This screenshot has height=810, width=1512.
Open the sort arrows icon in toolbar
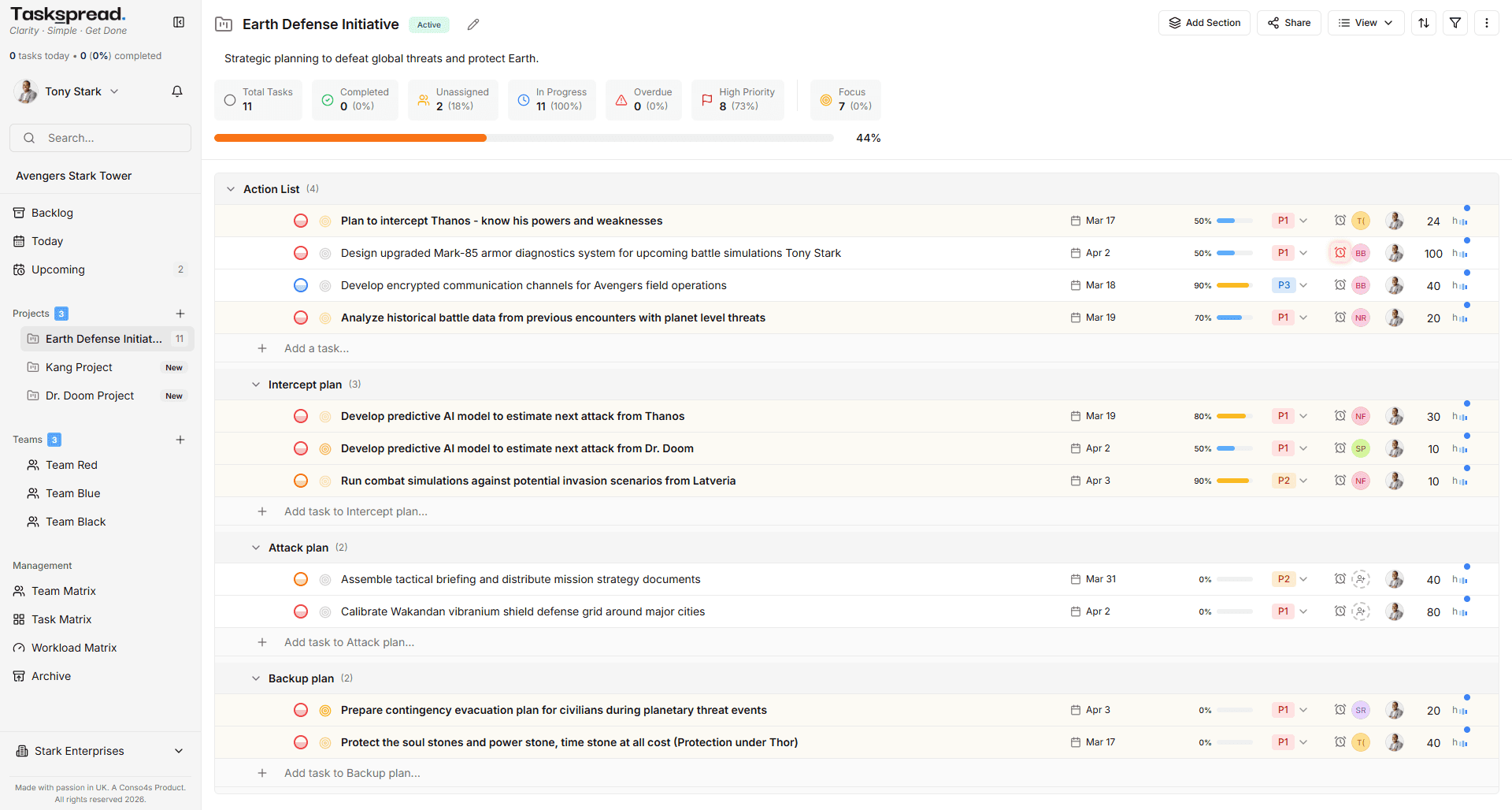tap(1424, 23)
